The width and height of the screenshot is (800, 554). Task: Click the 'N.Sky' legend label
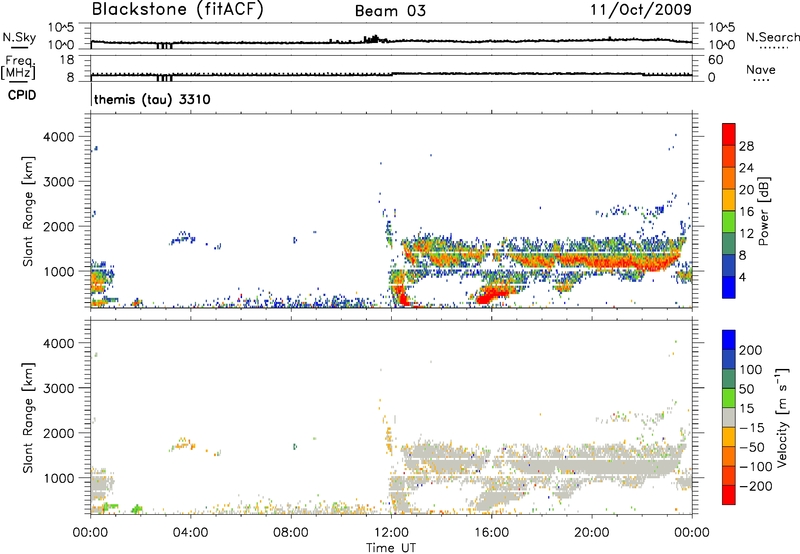click(19, 37)
